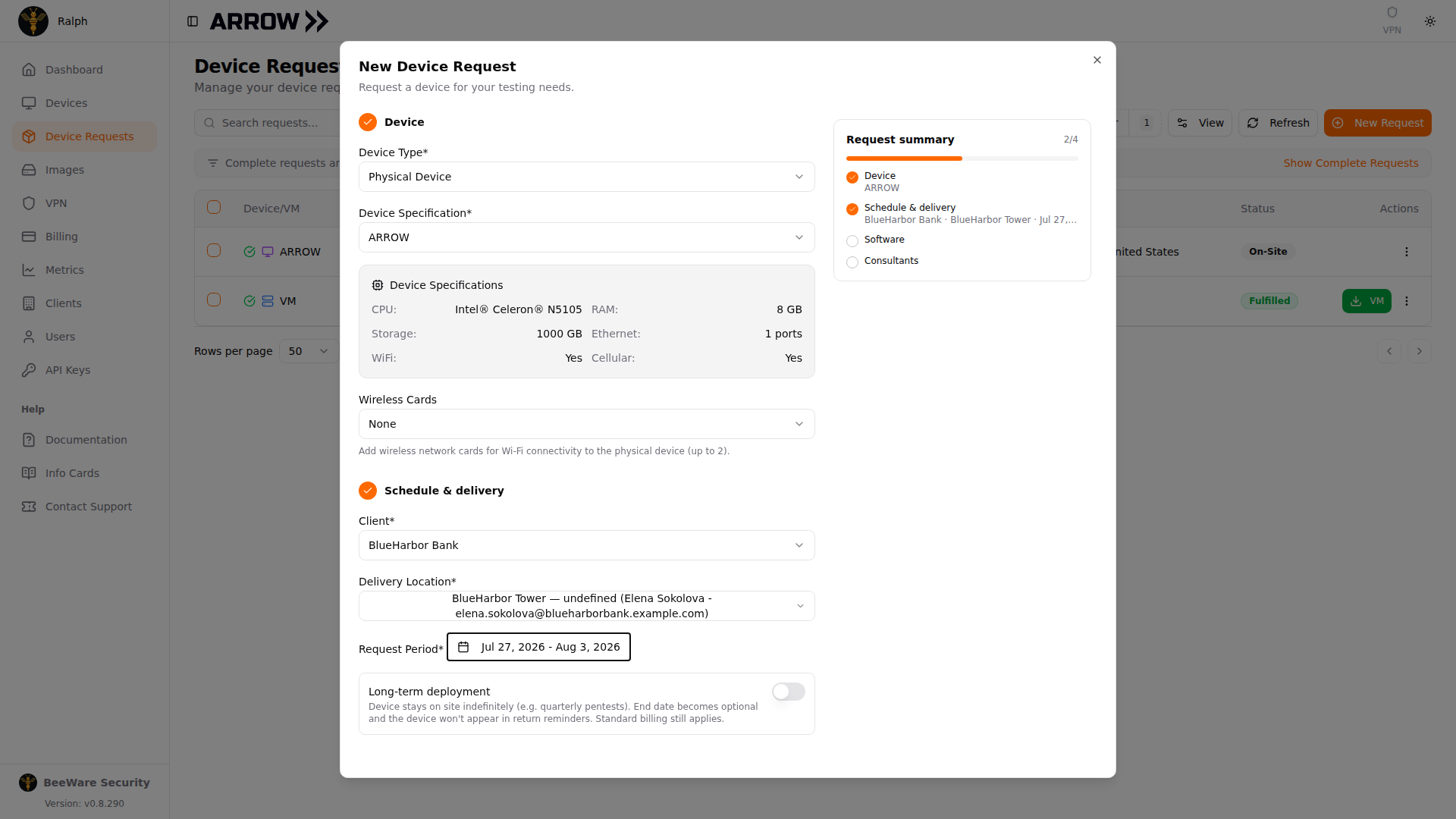The height and width of the screenshot is (819, 1456).
Task: Toggle the select-all checkbox in table header
Action: [x=214, y=208]
